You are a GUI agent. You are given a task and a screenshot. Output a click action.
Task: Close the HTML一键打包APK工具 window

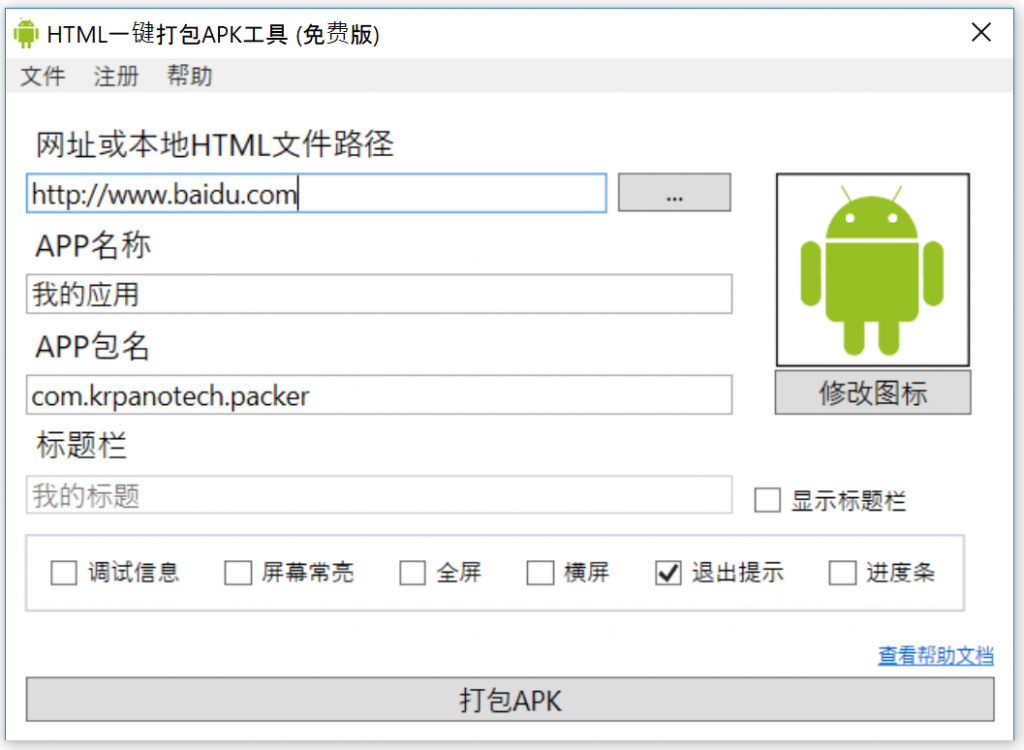click(x=981, y=32)
